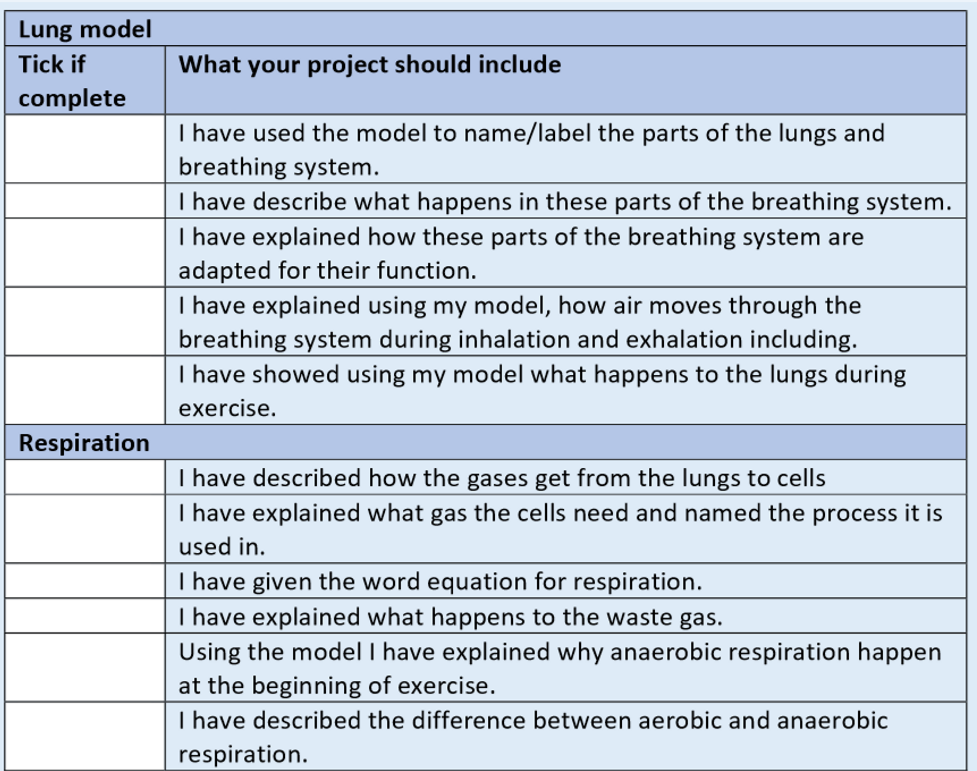The image size is (977, 771).
Task: Select the Respiration section heading
Action: point(485,443)
